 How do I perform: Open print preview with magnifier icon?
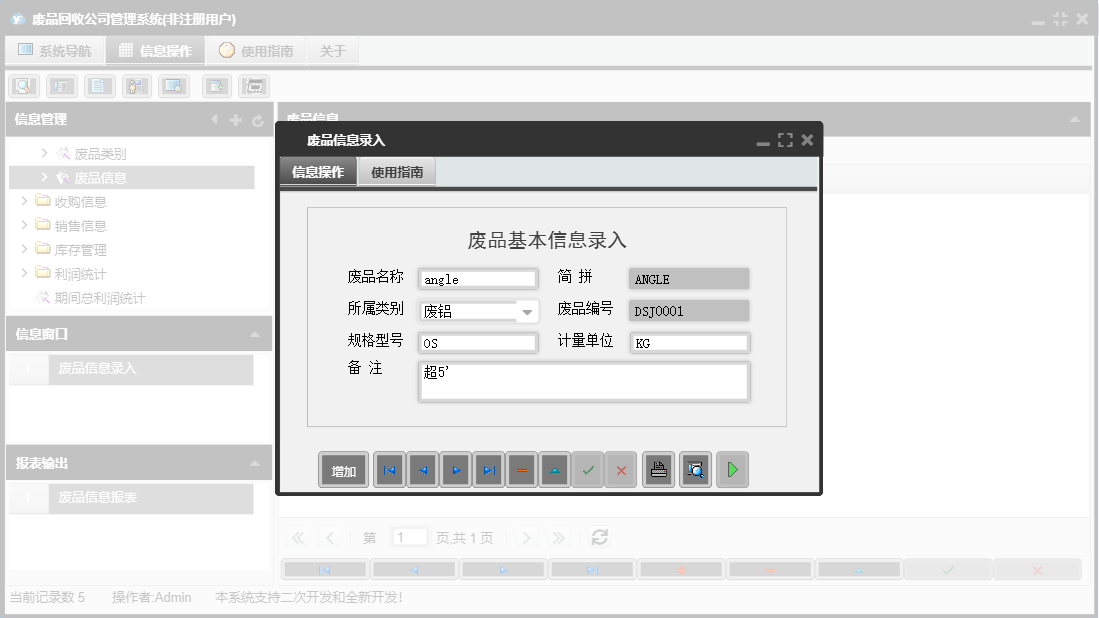tap(695, 469)
